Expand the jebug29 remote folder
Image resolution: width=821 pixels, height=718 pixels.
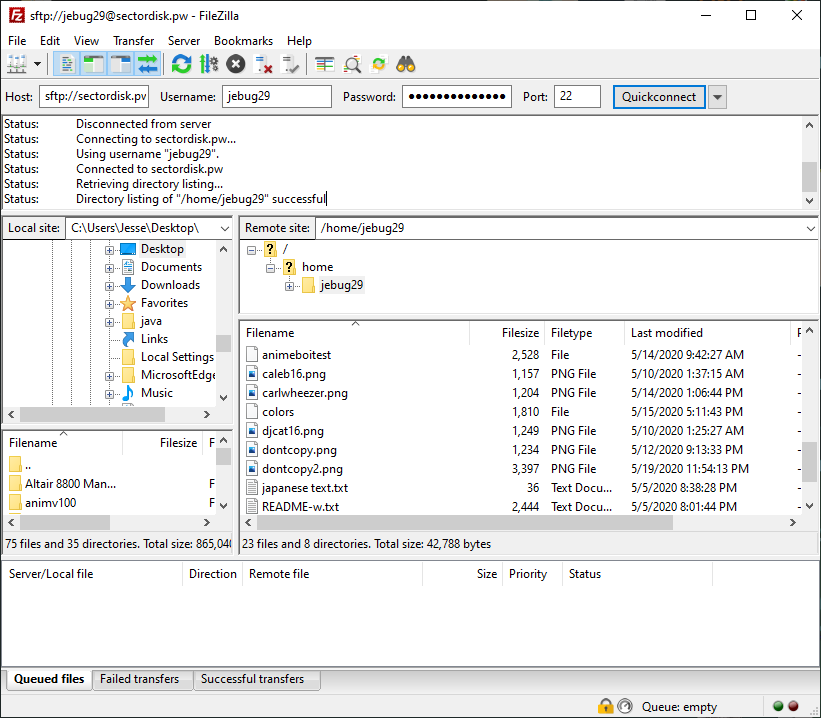click(289, 286)
